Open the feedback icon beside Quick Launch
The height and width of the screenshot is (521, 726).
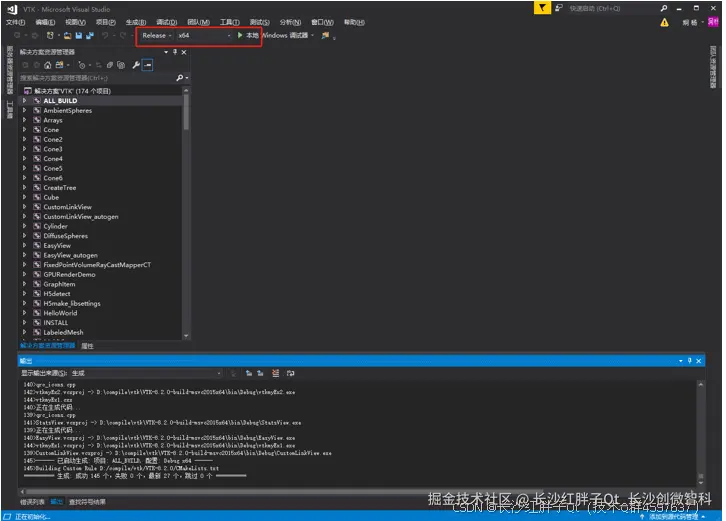coord(559,8)
